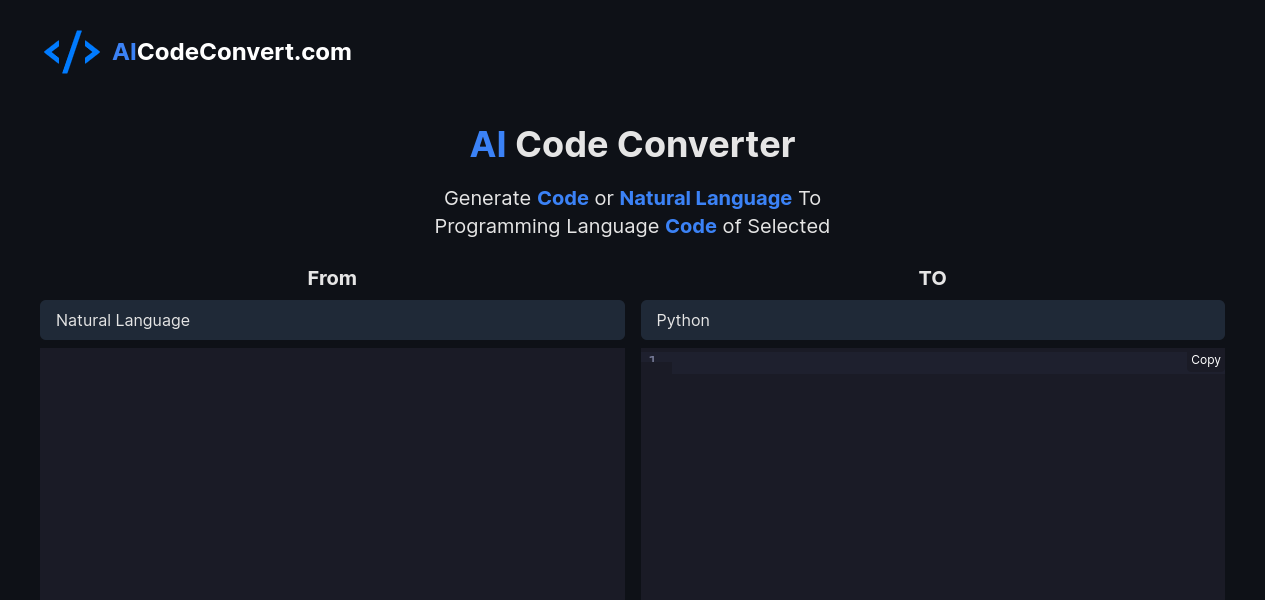The image size is (1280, 600).
Task: Click the "AI Code Converter" main heading
Action: click(654, 145)
